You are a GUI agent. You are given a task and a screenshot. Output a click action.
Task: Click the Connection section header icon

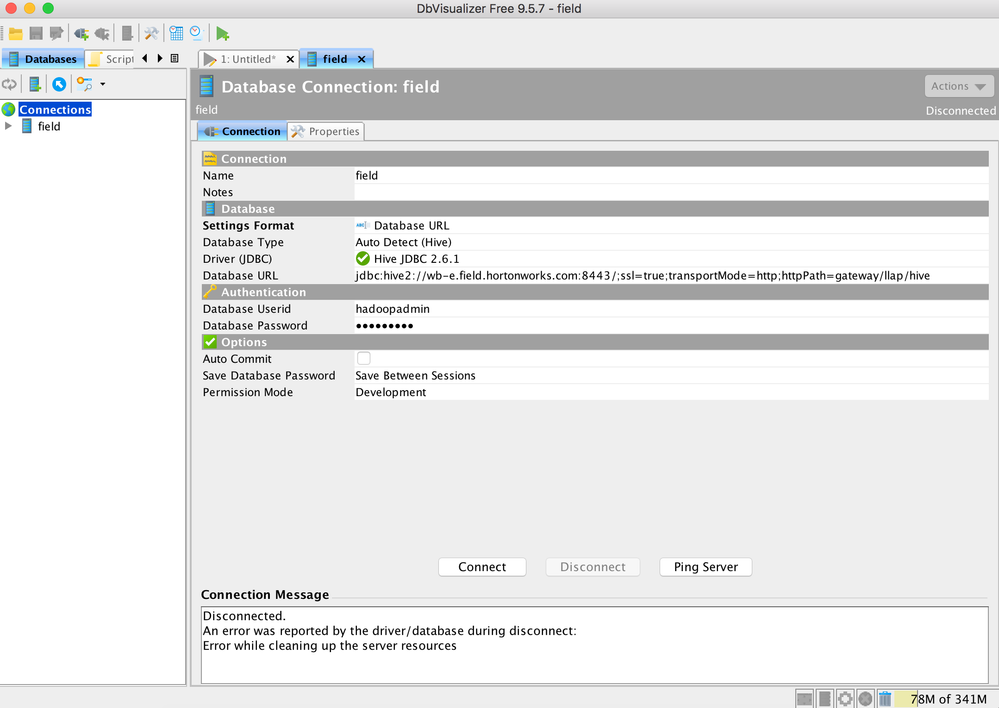click(x=210, y=159)
